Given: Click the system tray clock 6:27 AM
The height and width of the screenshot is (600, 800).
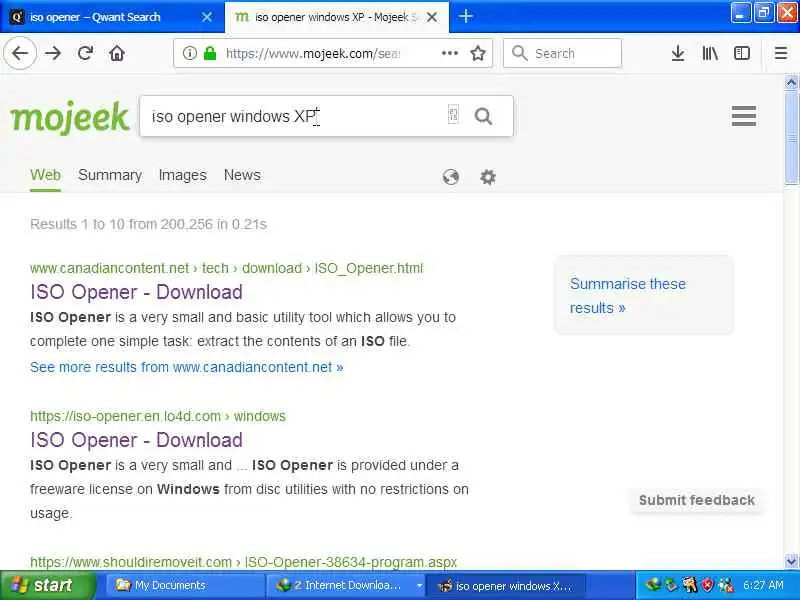Looking at the screenshot, I should click(x=764, y=585).
